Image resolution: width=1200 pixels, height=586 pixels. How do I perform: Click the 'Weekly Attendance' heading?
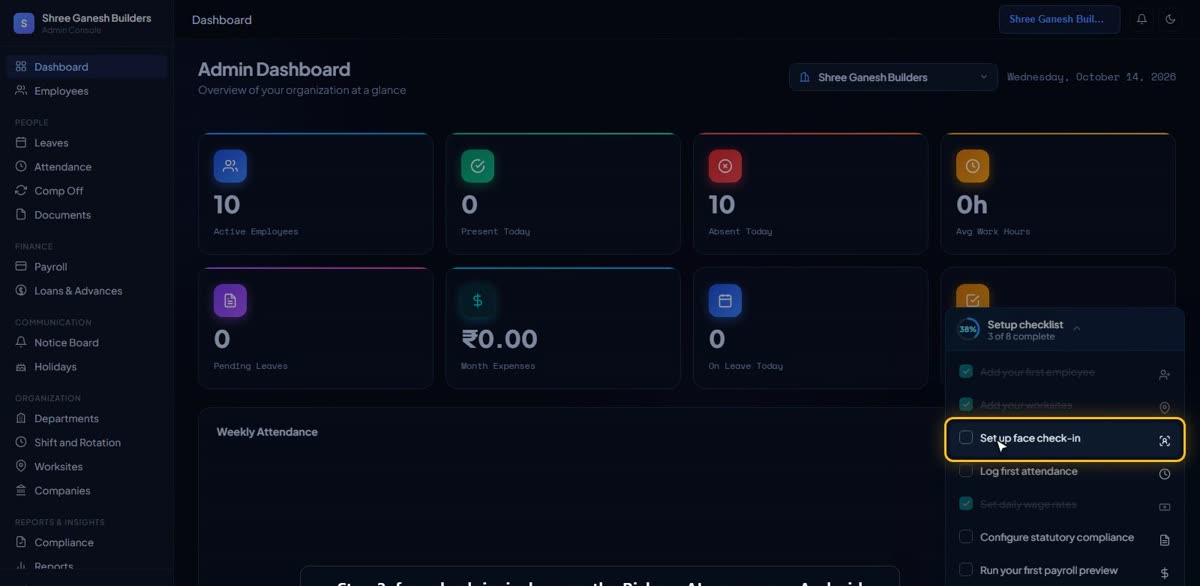click(x=267, y=432)
